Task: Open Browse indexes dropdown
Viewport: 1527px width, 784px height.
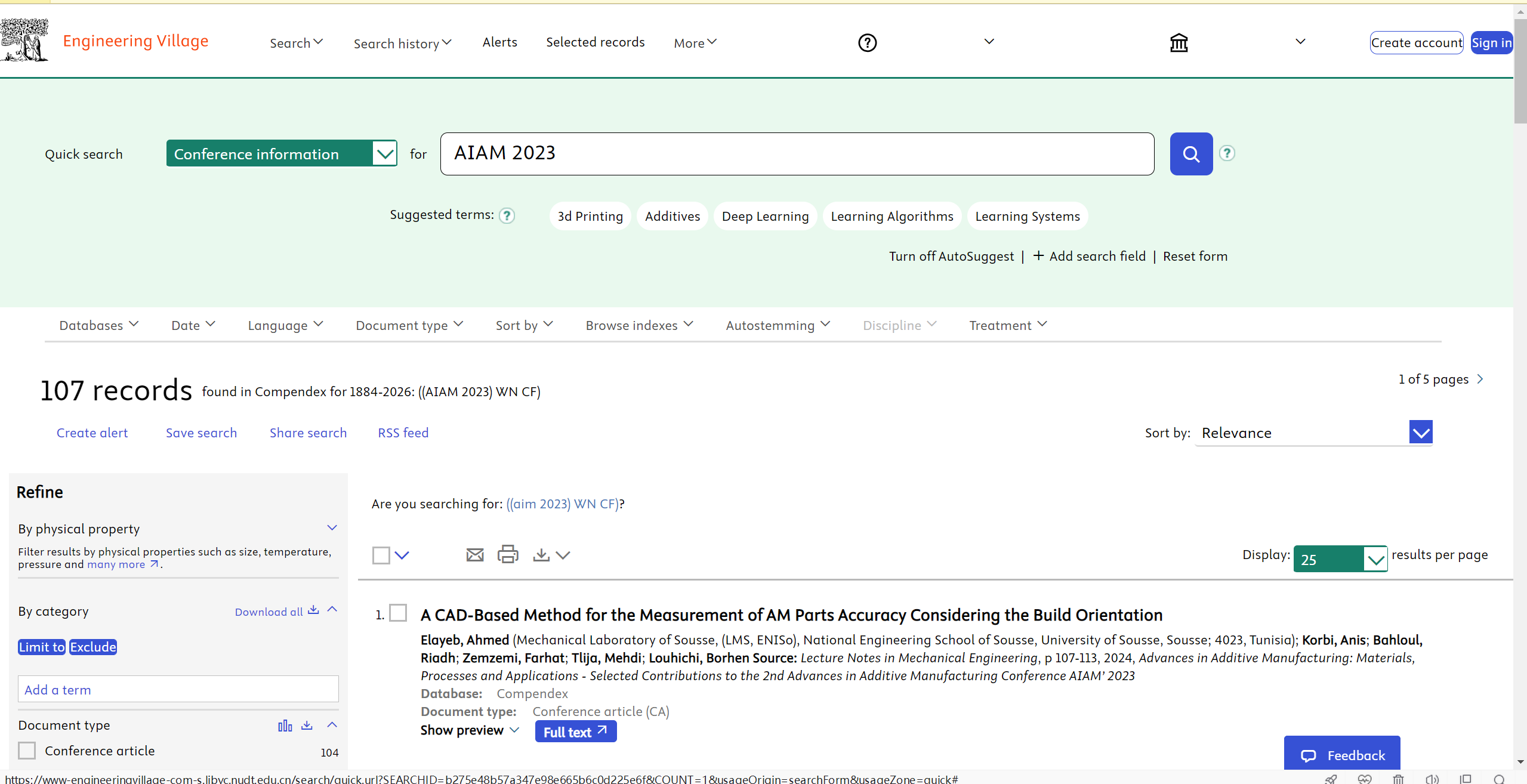Action: click(640, 325)
